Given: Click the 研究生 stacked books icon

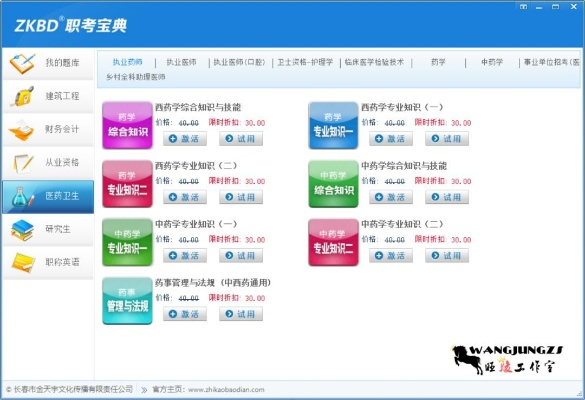Looking at the screenshot, I should click(x=22, y=229).
